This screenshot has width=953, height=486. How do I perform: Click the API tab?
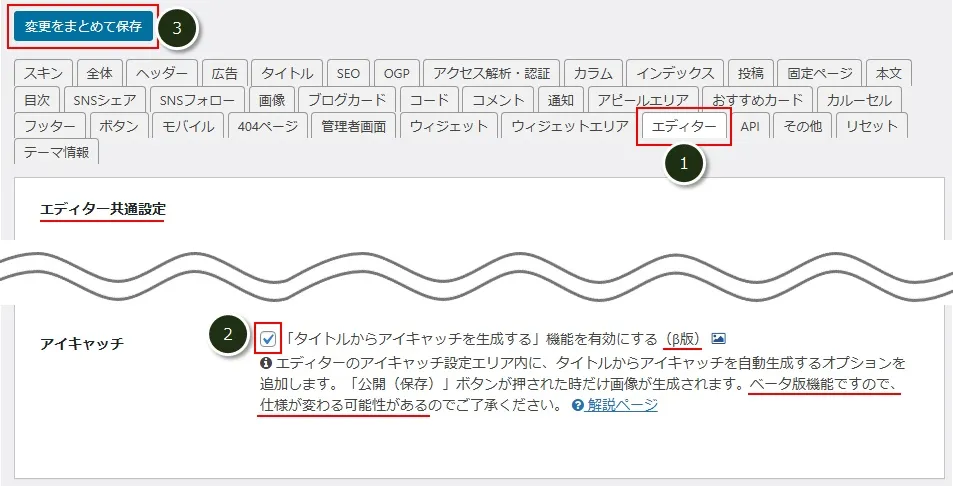pyautogui.click(x=750, y=126)
